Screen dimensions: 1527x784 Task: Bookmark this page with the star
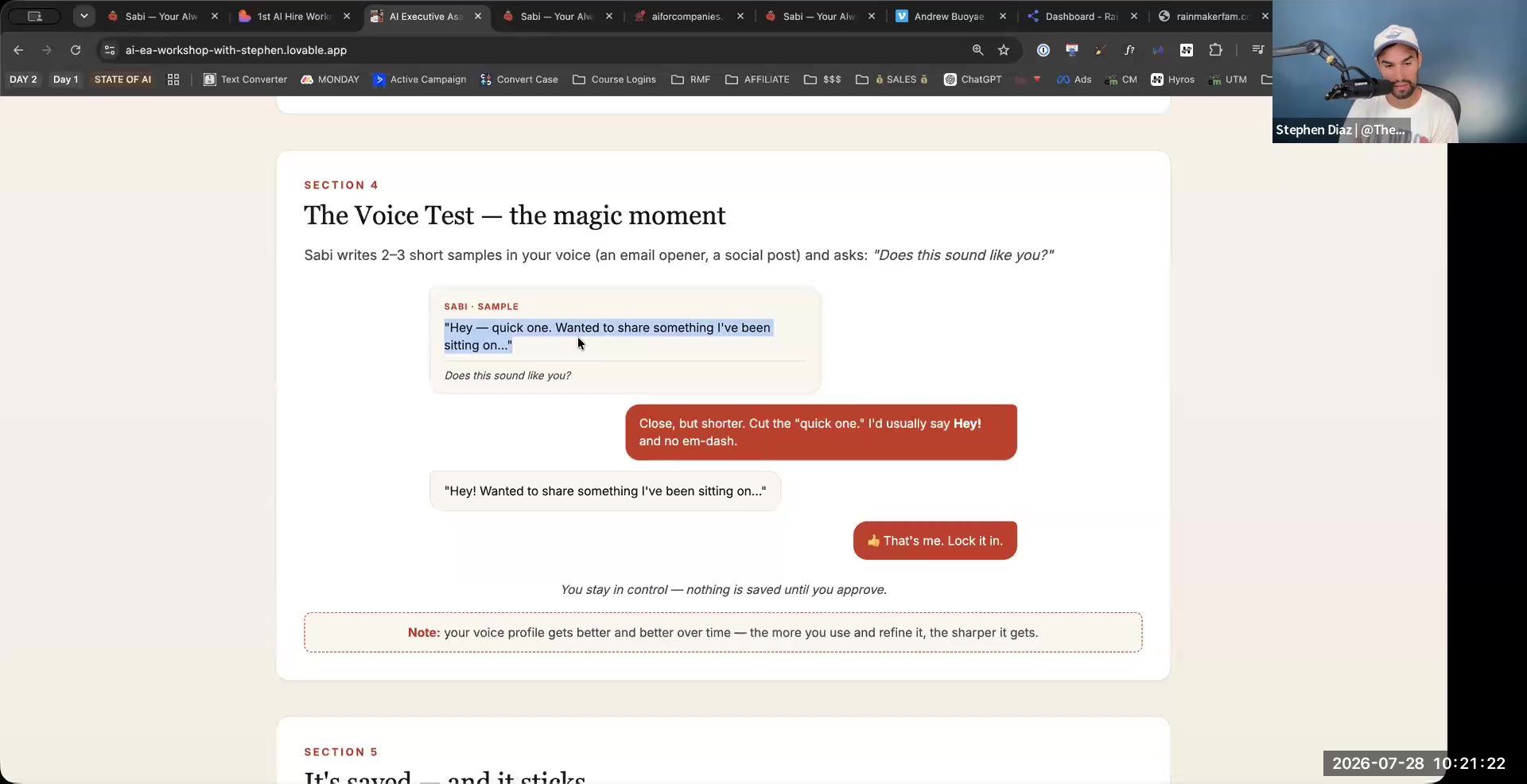tap(1004, 50)
